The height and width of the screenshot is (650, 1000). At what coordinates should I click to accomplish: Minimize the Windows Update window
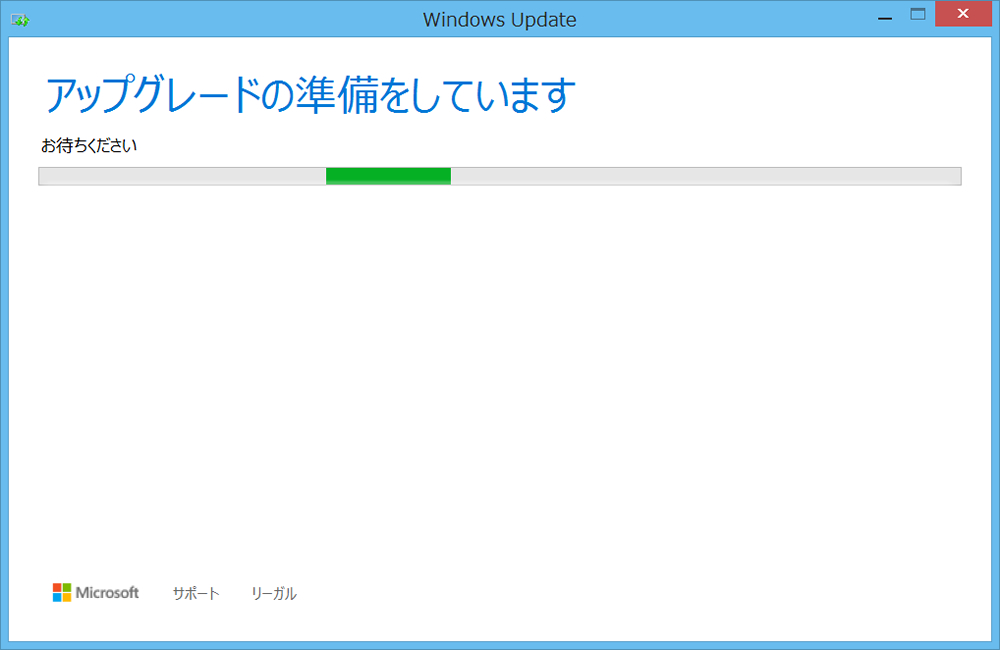(x=885, y=16)
